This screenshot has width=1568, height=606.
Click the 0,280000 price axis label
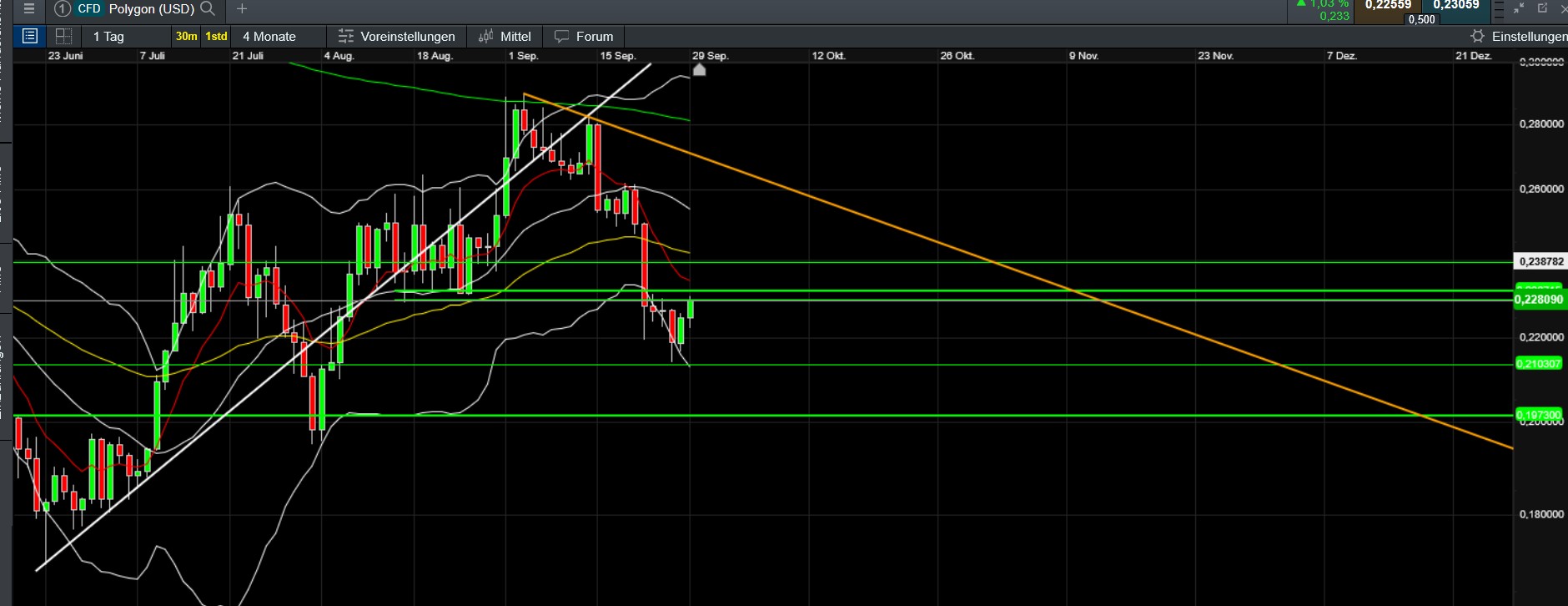click(1541, 124)
